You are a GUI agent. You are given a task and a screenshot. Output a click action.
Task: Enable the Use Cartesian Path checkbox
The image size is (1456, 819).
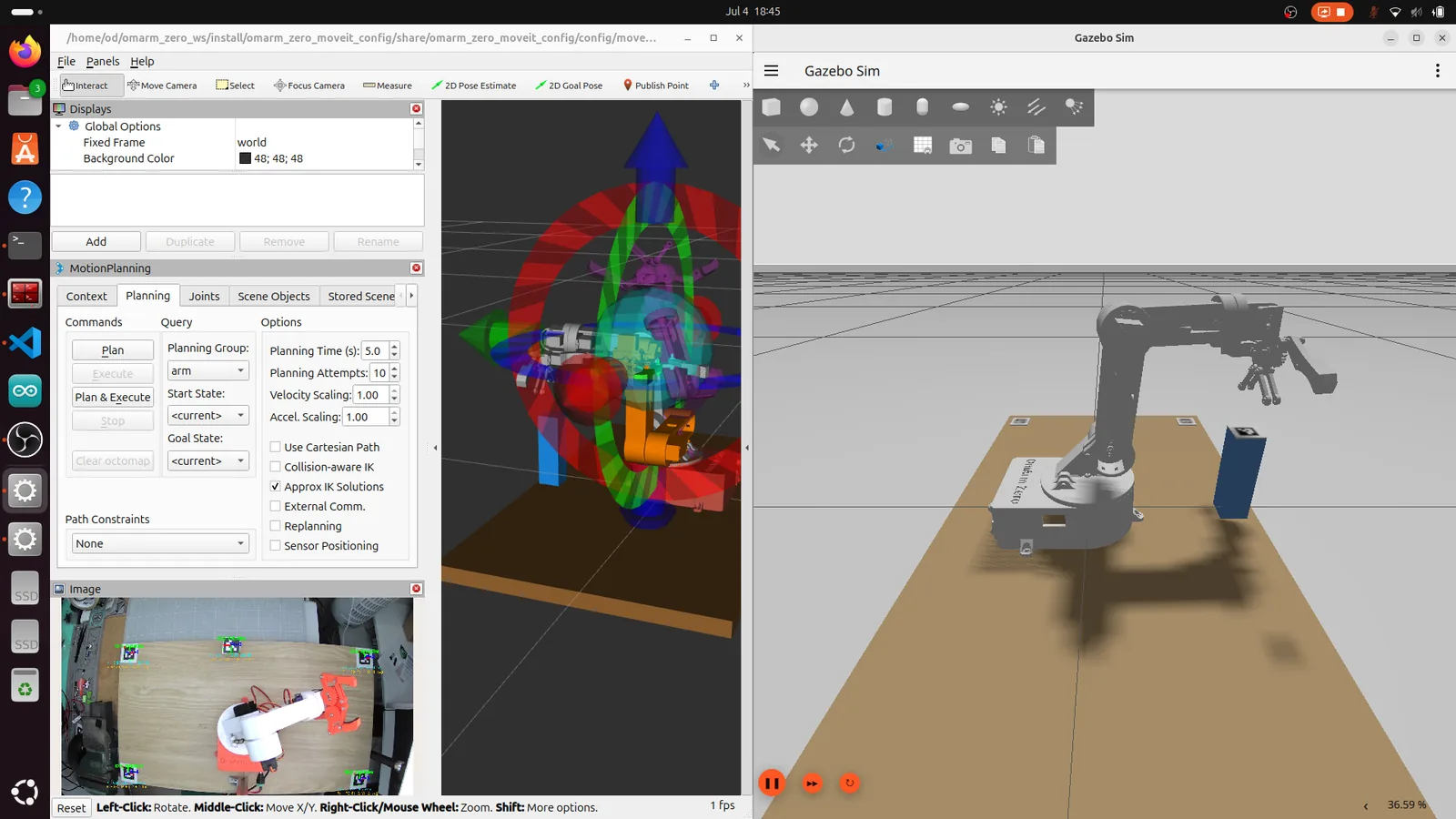point(275,447)
